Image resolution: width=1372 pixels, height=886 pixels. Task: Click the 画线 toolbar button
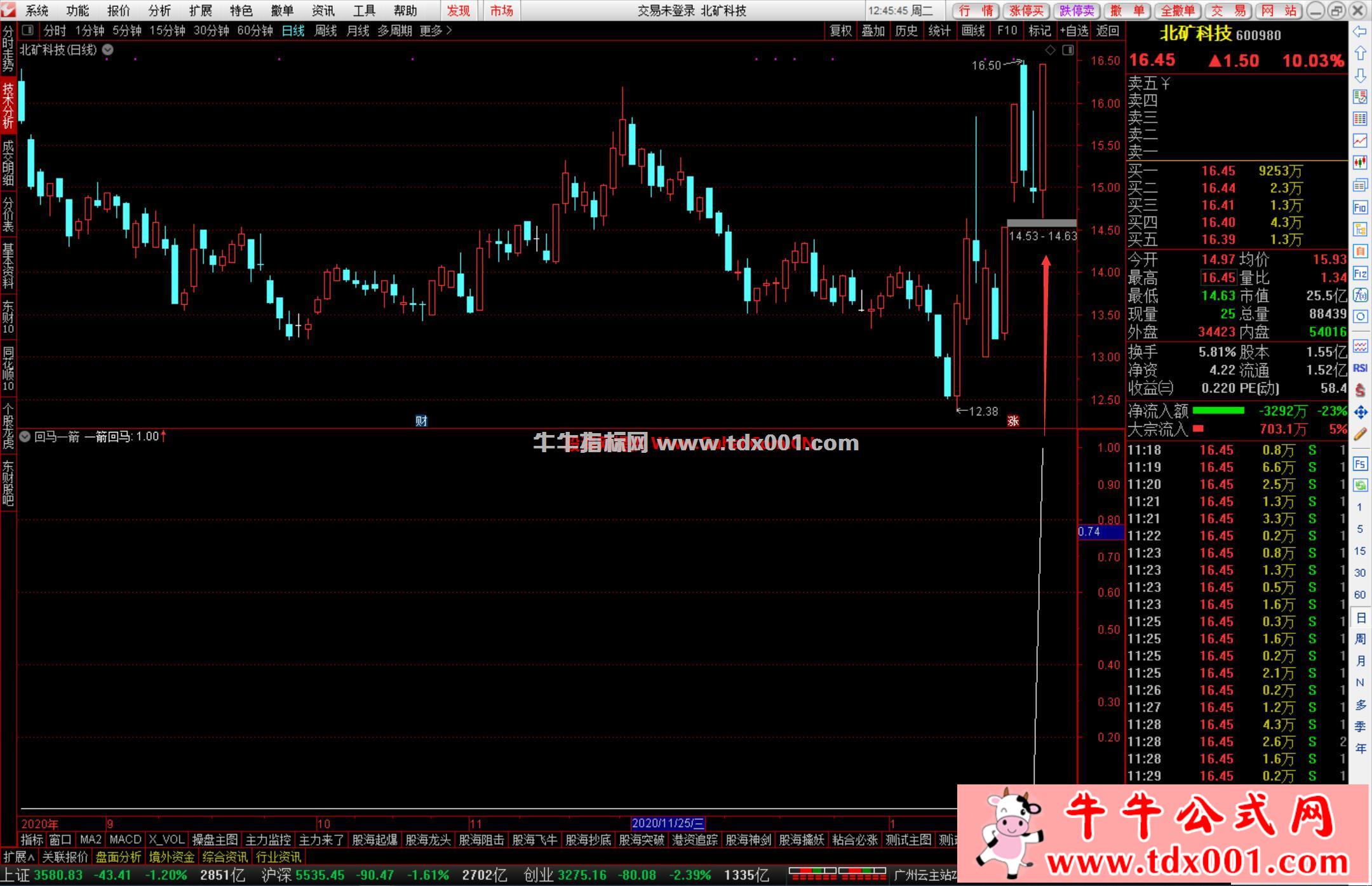click(973, 30)
